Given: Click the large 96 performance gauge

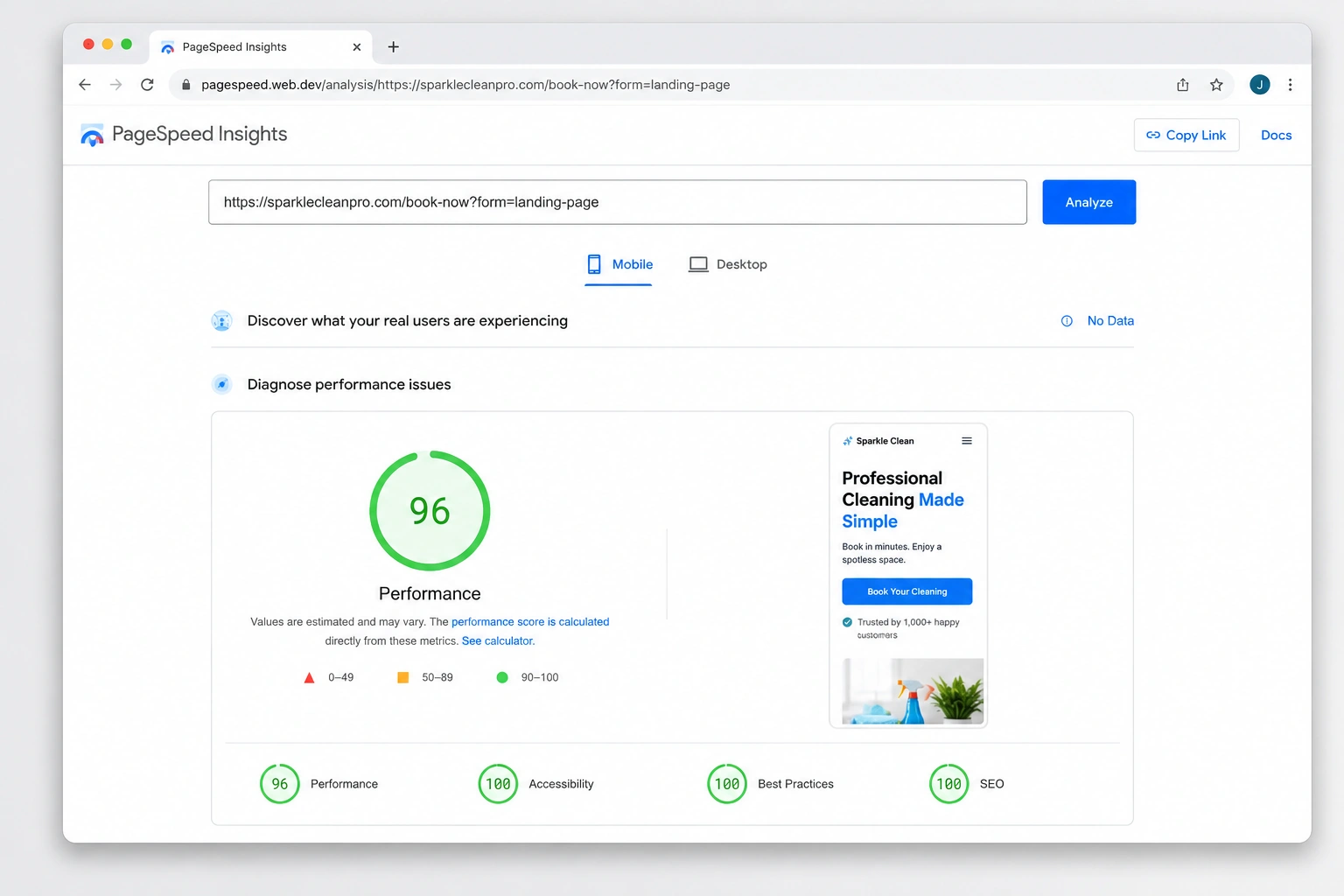Looking at the screenshot, I should pyautogui.click(x=430, y=511).
